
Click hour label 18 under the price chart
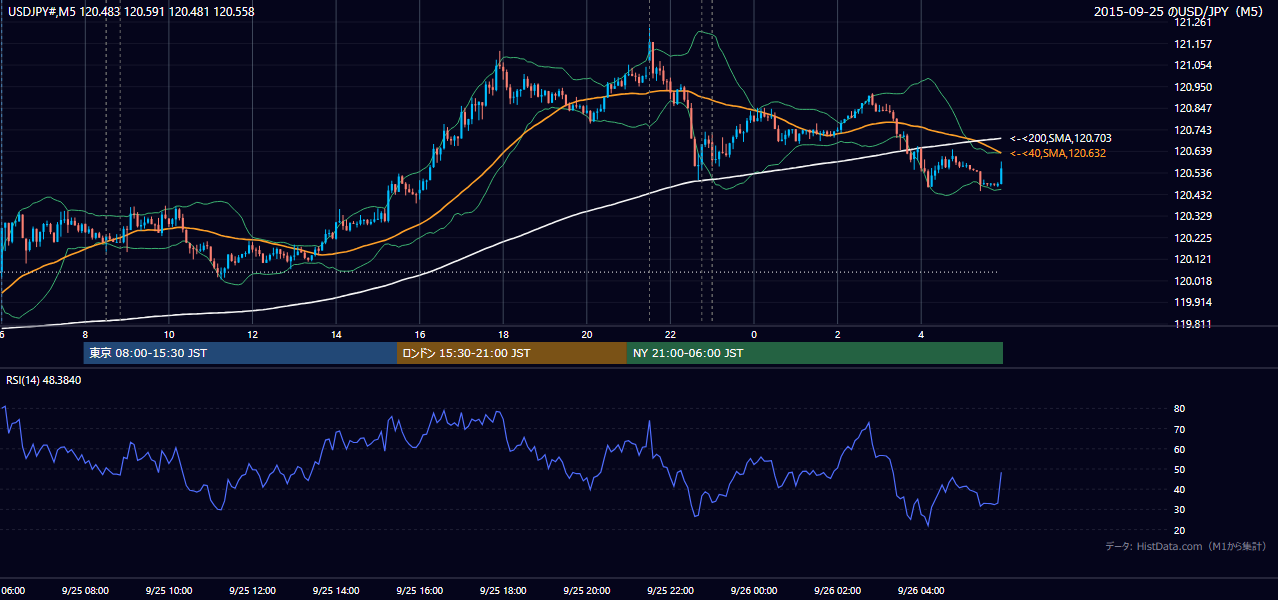coord(504,334)
